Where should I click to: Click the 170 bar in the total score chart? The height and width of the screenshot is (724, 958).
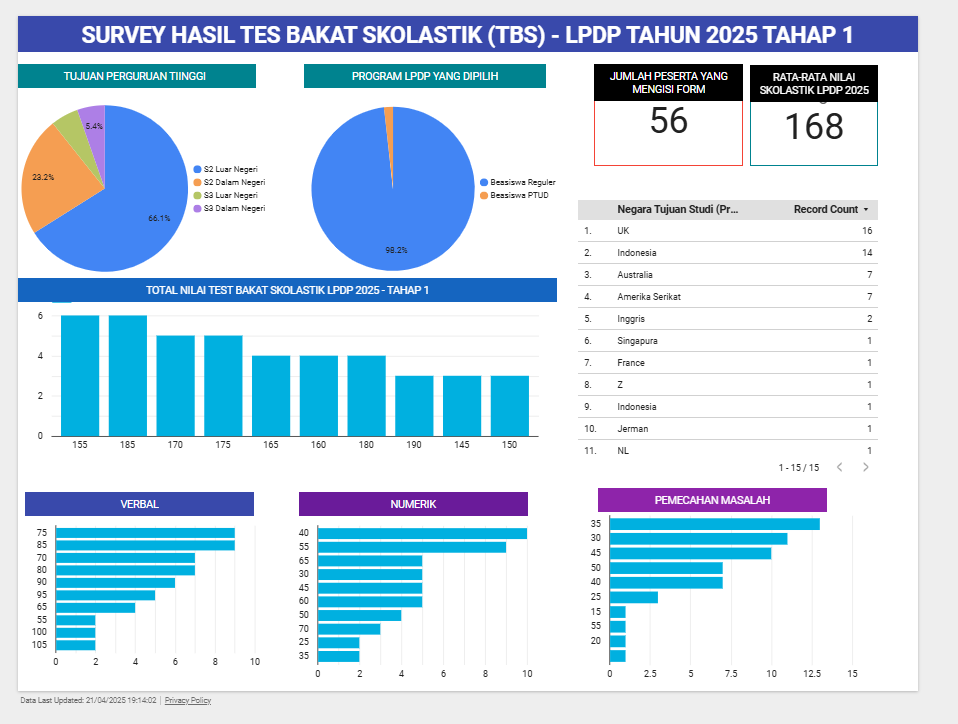tap(175, 386)
